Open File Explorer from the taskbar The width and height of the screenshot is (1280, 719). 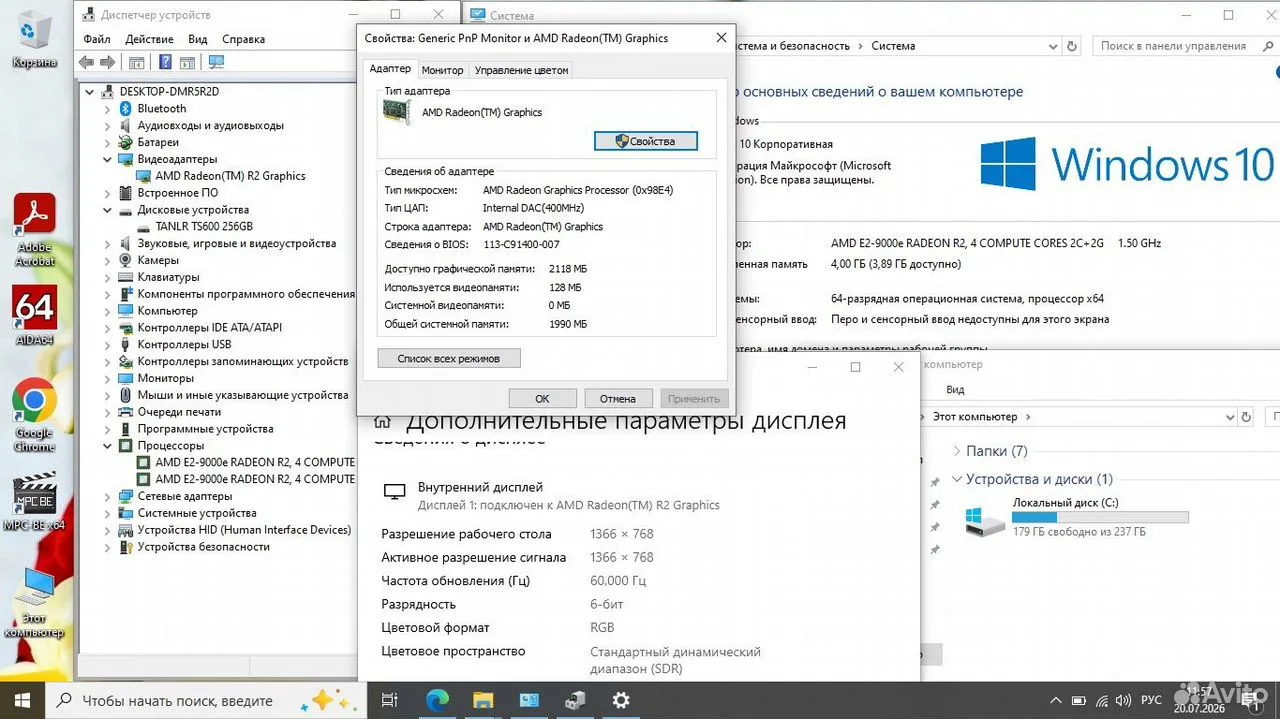483,700
